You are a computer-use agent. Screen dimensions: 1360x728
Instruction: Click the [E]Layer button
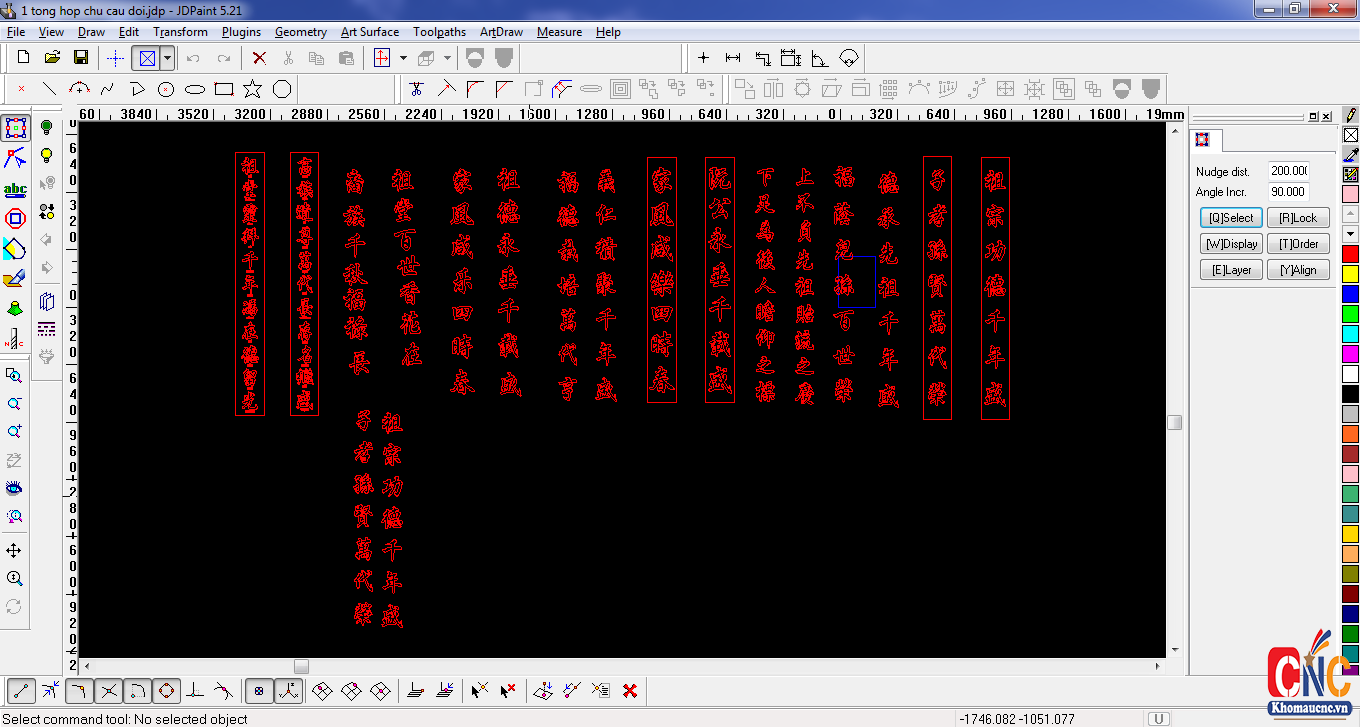pos(1231,270)
